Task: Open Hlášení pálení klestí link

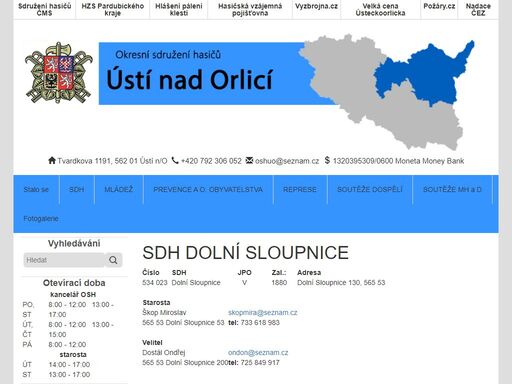Action: click(179, 9)
